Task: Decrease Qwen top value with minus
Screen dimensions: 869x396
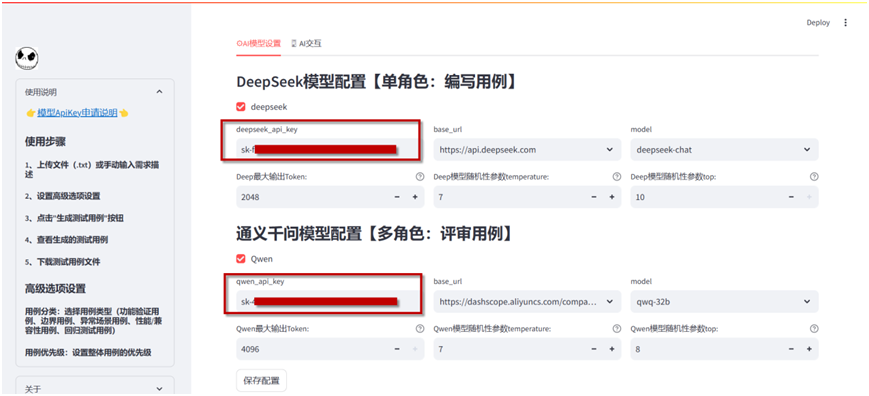Action: (x=791, y=349)
